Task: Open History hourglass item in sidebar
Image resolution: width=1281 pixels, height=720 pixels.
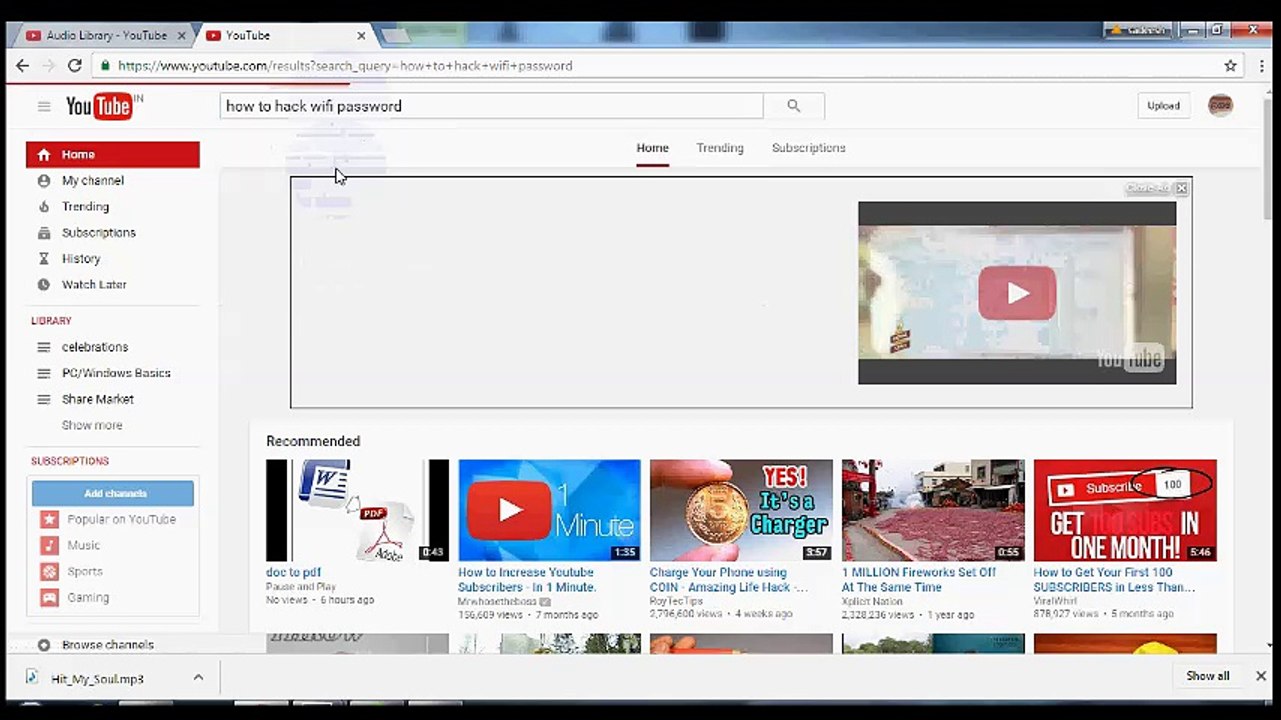Action: (x=81, y=259)
